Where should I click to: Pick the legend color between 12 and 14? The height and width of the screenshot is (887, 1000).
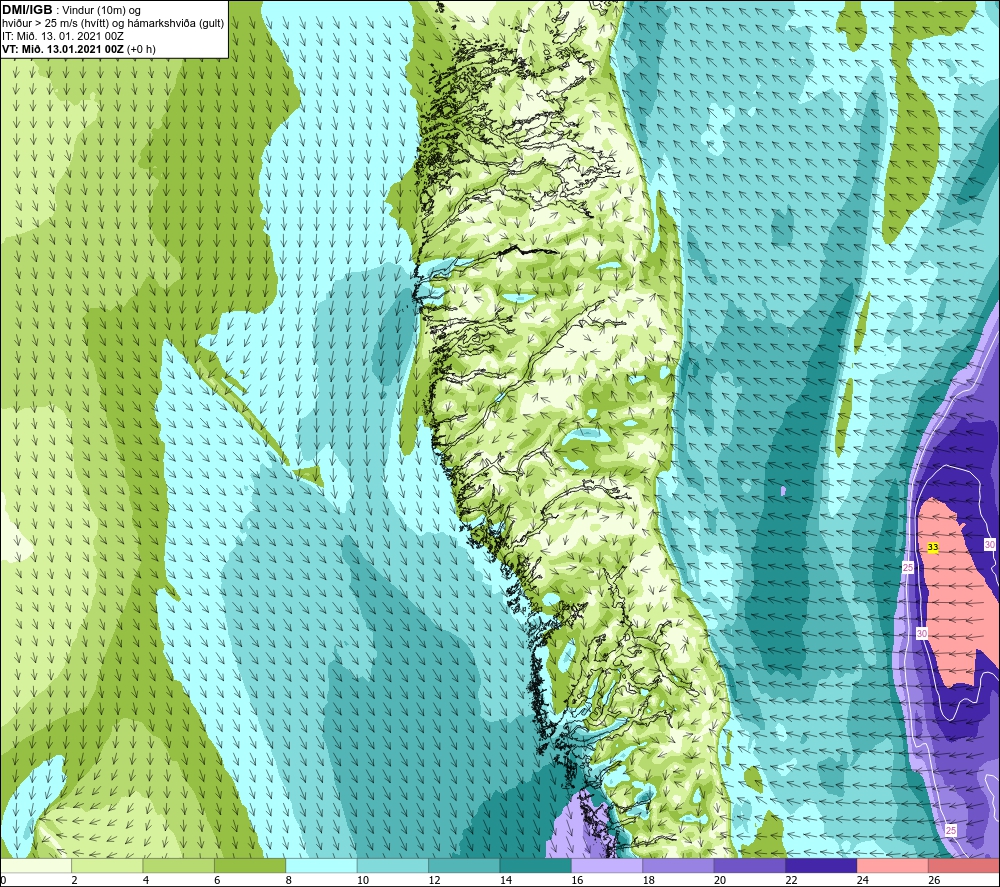tap(464, 866)
